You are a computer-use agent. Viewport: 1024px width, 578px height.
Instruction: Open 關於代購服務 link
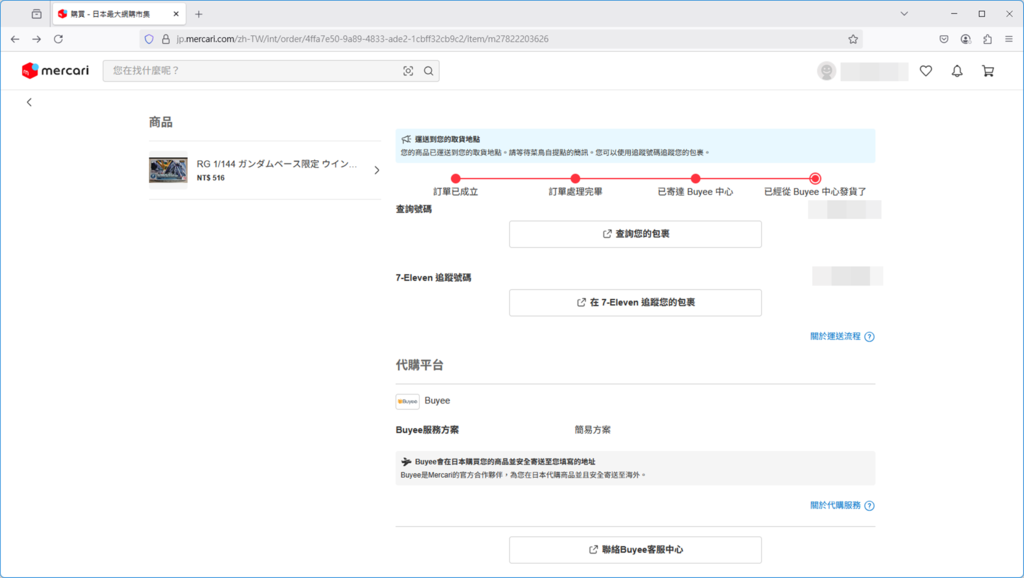coord(835,506)
